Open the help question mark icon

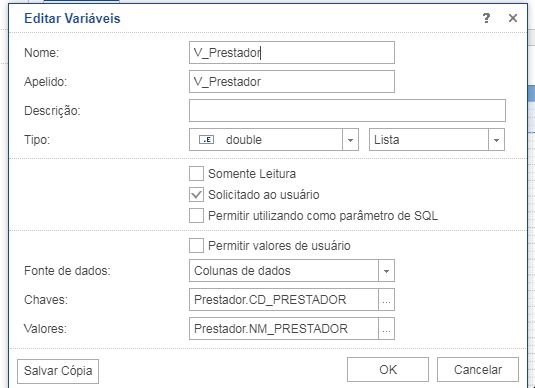(486, 18)
